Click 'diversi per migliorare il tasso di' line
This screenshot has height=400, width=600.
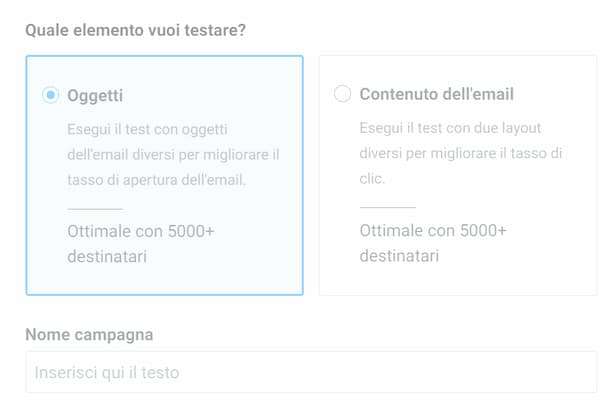coord(460,155)
